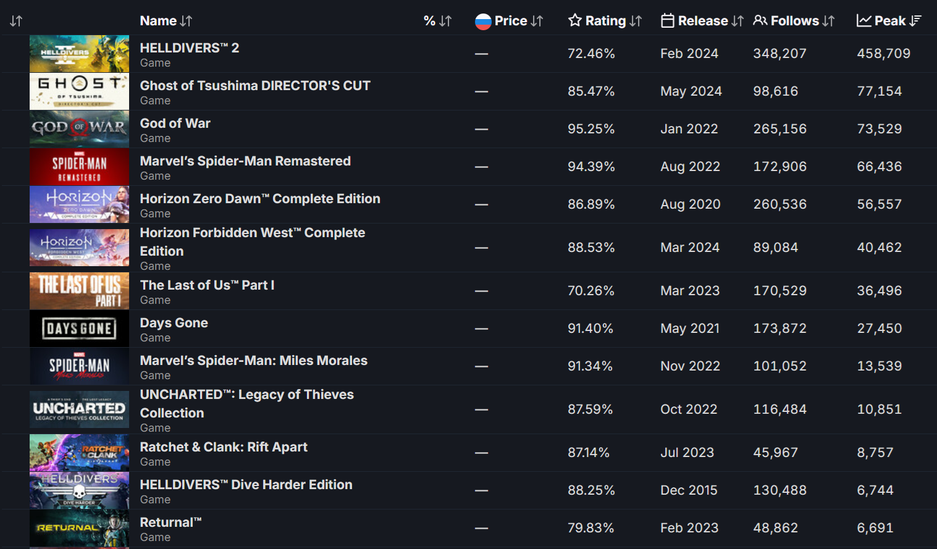Click the Marvel's Spider-Man Remastered thumbnail
The image size is (937, 549).
pyautogui.click(x=79, y=167)
